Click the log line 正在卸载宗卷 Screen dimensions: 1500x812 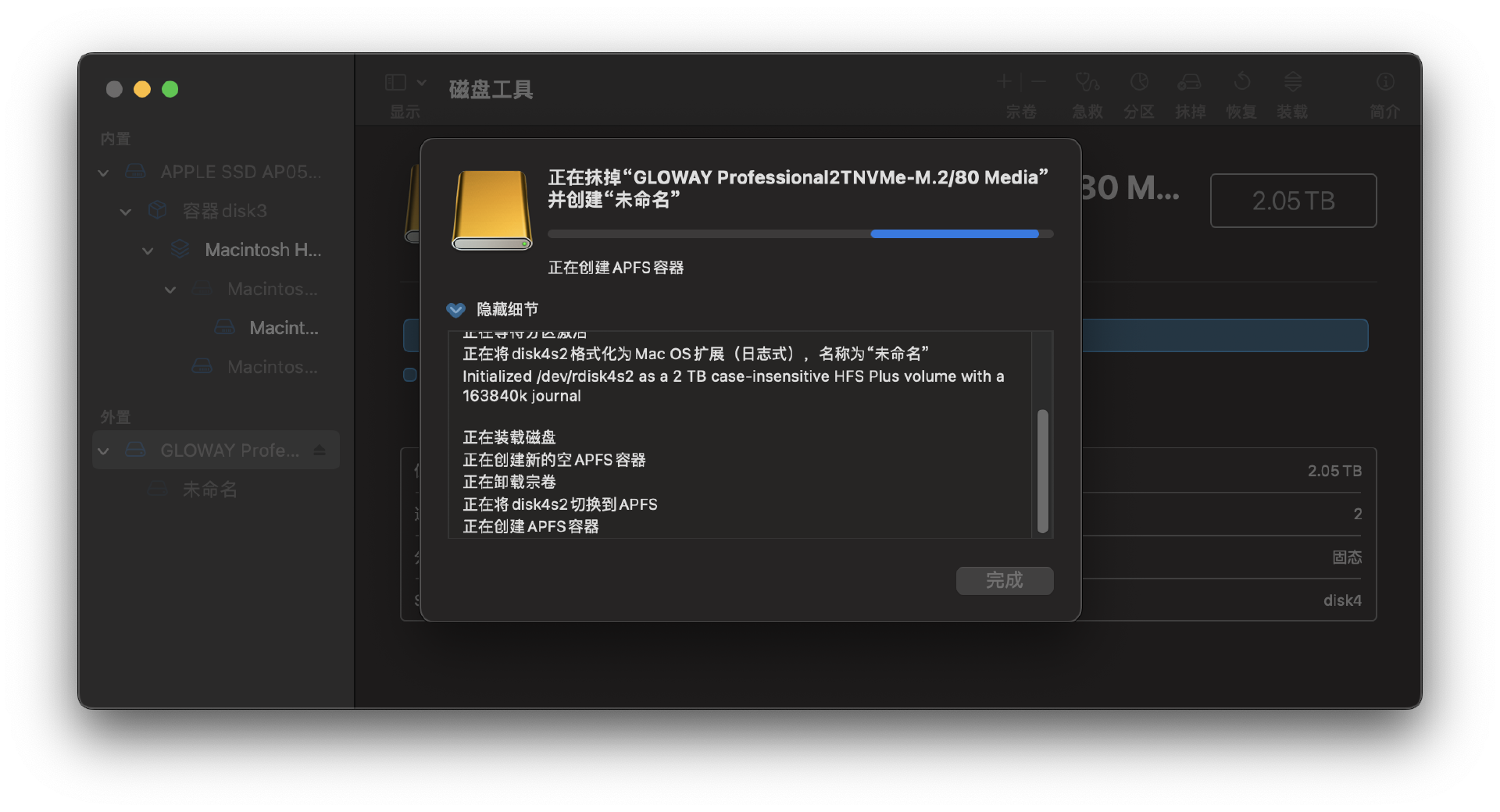[509, 482]
